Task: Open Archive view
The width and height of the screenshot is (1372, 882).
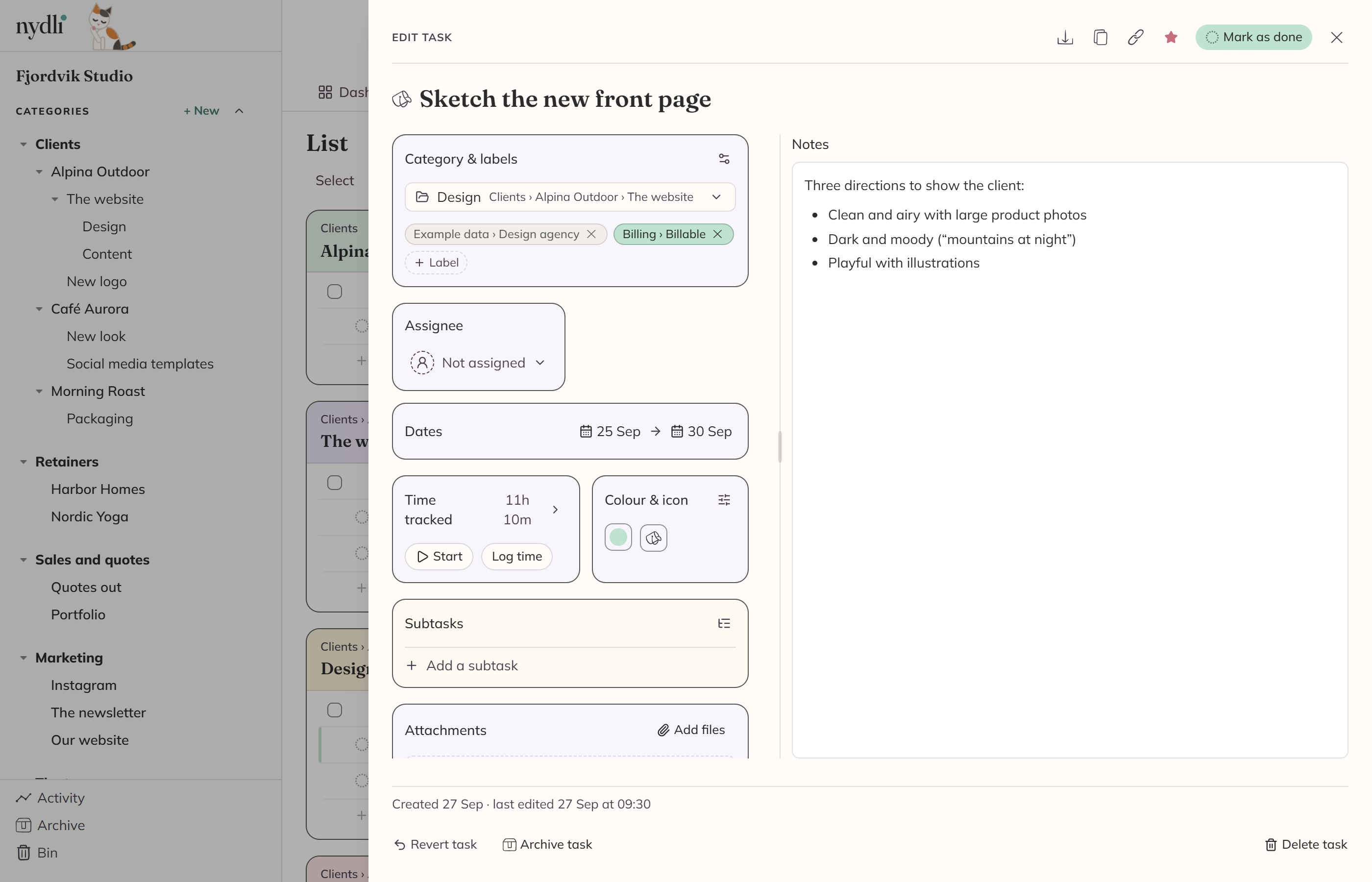Action: [x=50, y=825]
